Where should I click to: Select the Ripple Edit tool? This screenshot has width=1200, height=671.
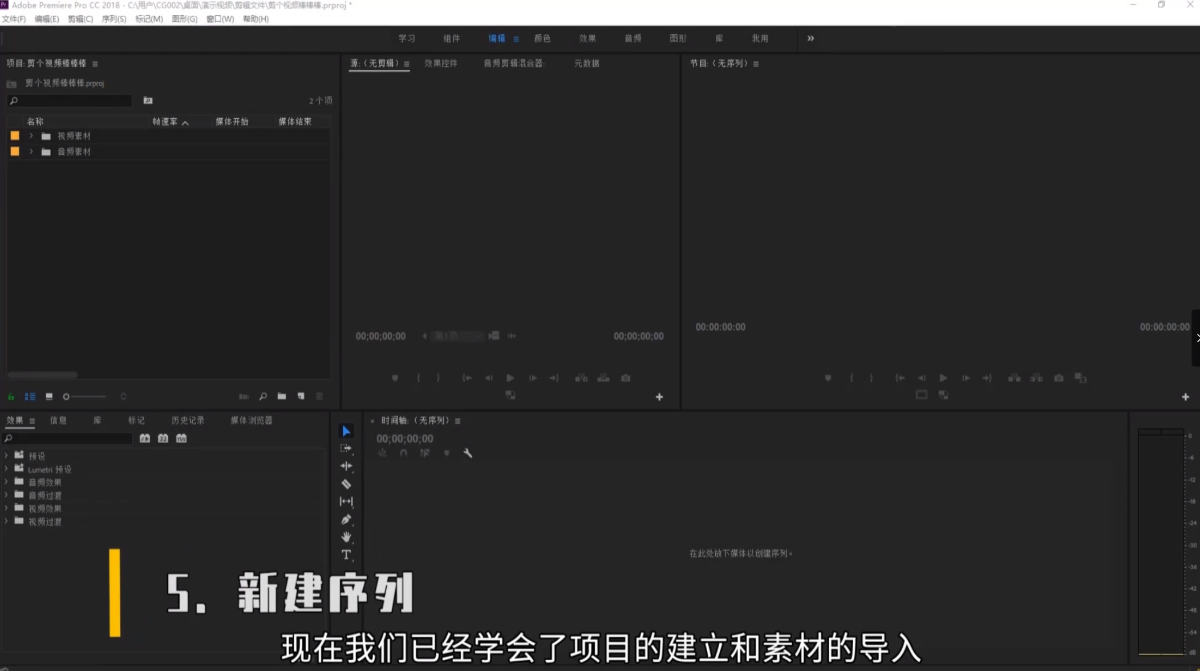[x=346, y=466]
